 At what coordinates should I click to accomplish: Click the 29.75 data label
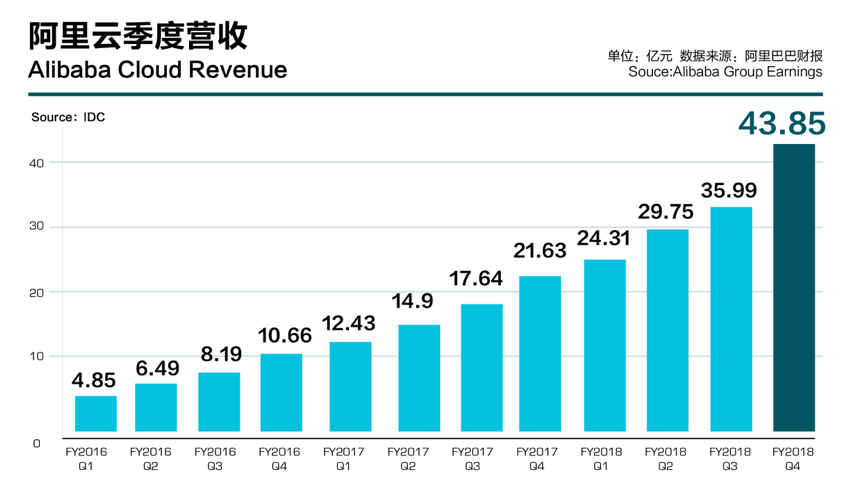(x=666, y=212)
